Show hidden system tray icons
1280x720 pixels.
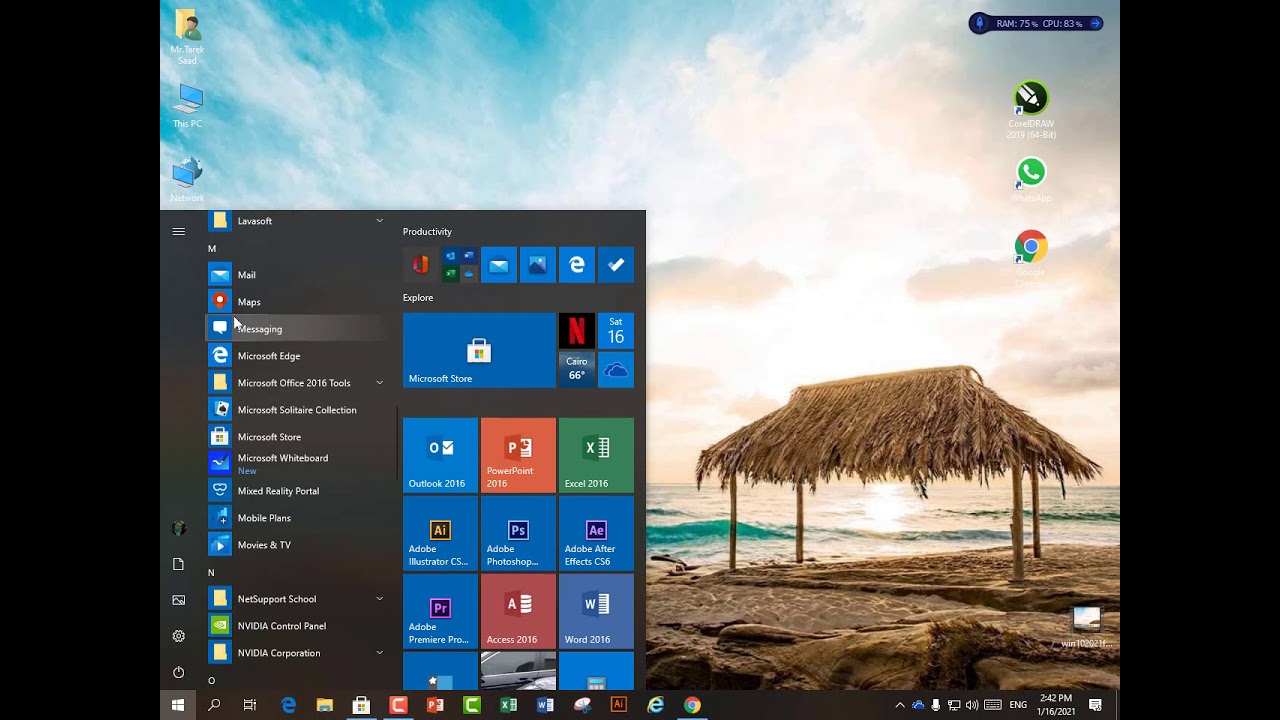point(900,705)
